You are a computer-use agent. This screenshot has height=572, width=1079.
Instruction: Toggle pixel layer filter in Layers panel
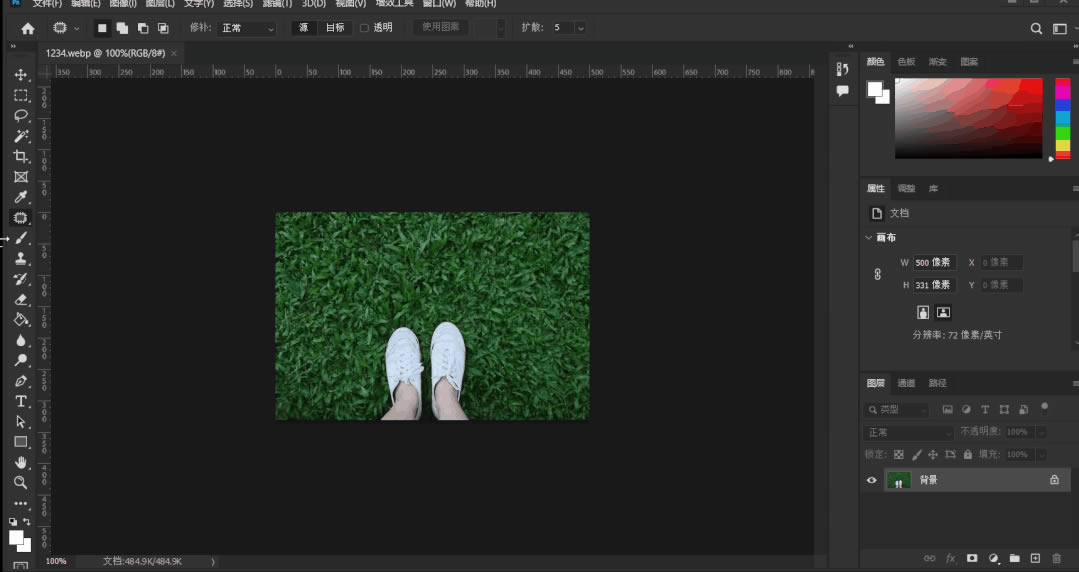point(948,410)
